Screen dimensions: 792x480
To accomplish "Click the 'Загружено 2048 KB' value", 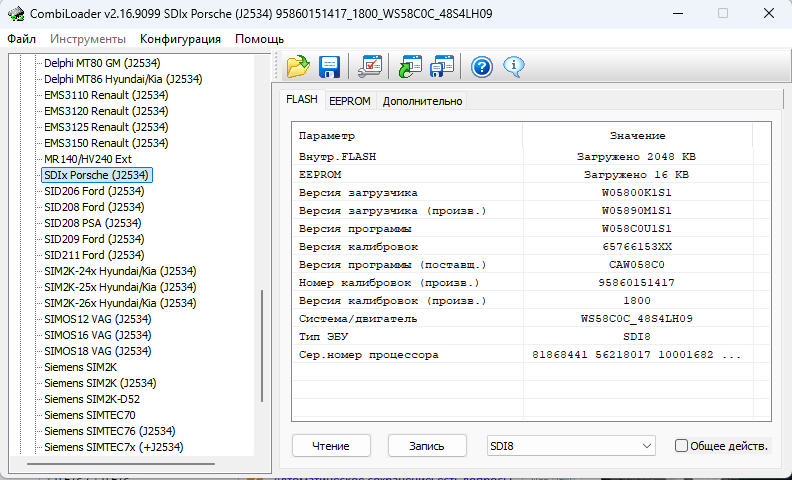I will coord(636,157).
